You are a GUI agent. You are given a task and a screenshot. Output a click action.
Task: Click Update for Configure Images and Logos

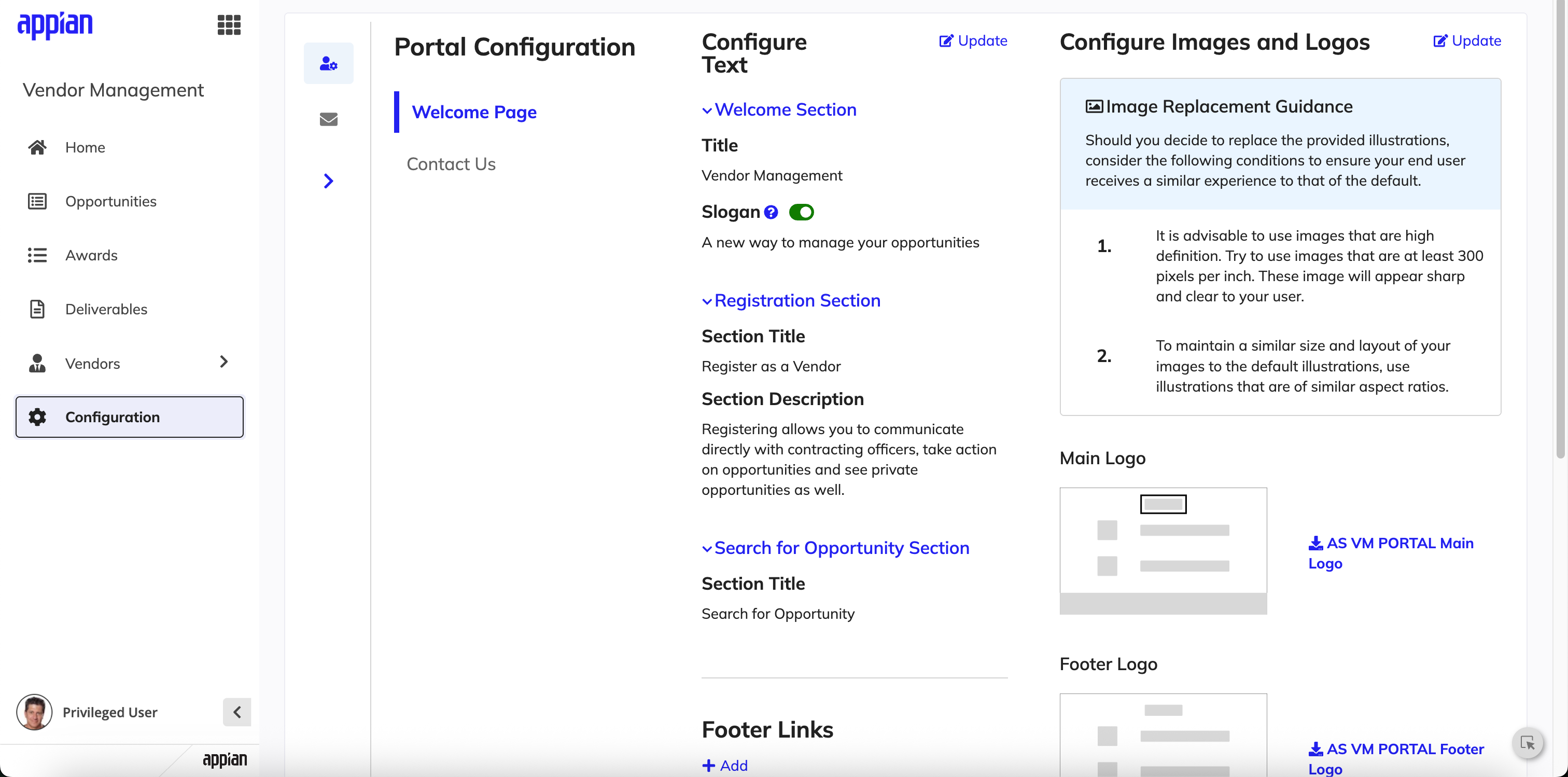click(1467, 41)
